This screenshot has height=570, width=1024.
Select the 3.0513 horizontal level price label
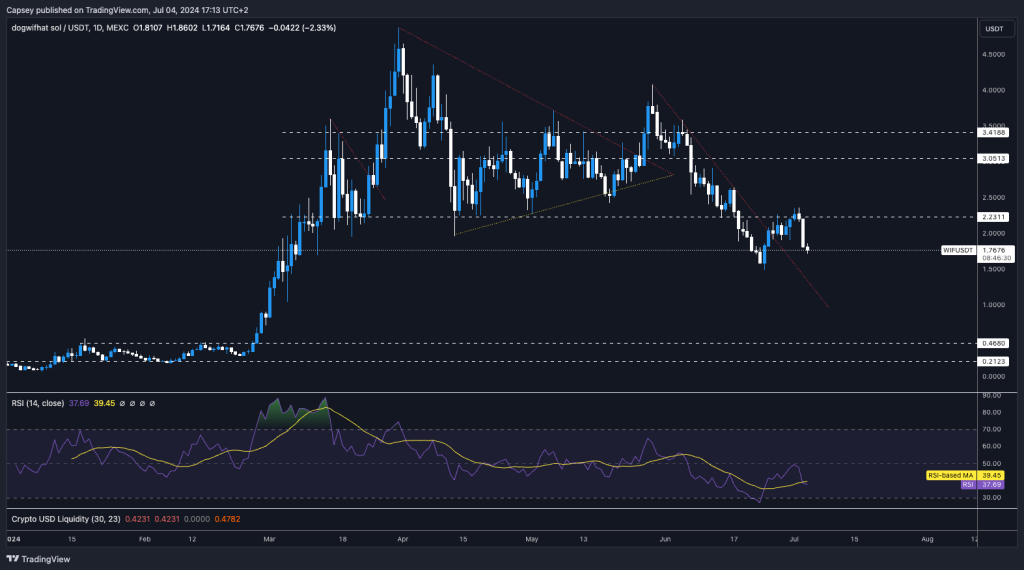[x=993, y=159]
